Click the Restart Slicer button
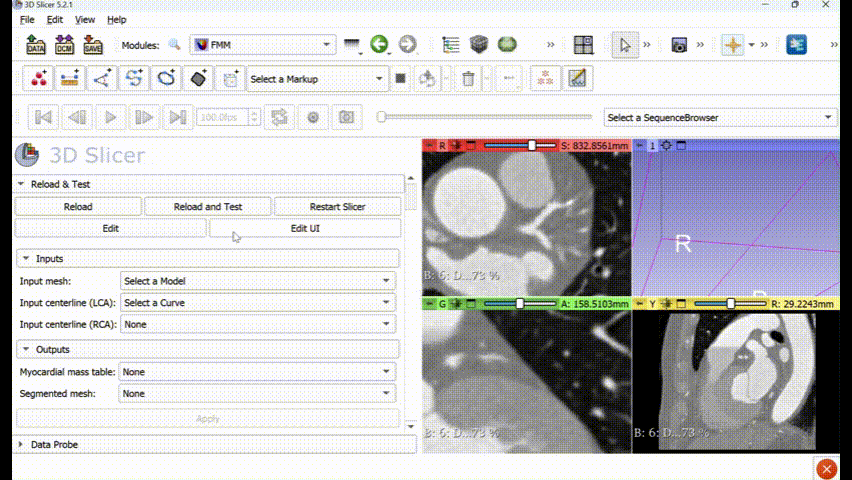This screenshot has width=852, height=480. click(x=337, y=207)
